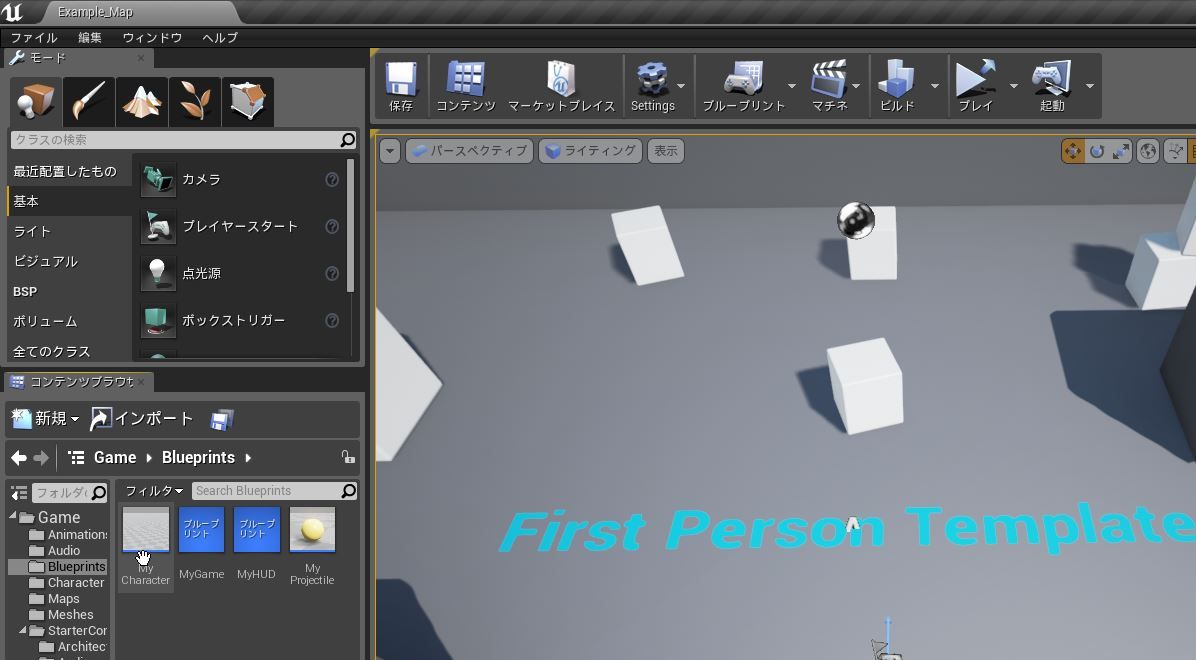Select the MyProjectile asset thumbnail
The height and width of the screenshot is (660, 1196).
coord(312,530)
